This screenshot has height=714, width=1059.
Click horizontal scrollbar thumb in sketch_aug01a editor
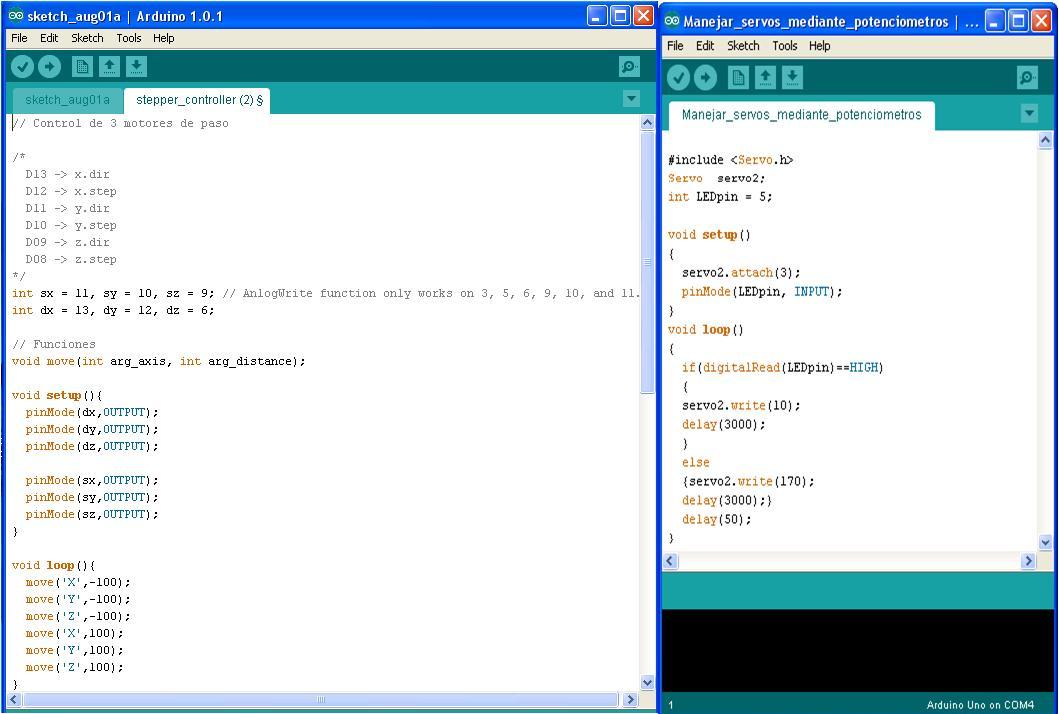point(321,700)
